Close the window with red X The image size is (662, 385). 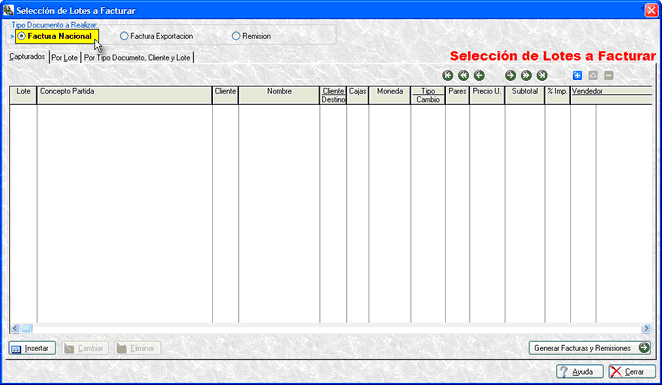click(x=651, y=10)
